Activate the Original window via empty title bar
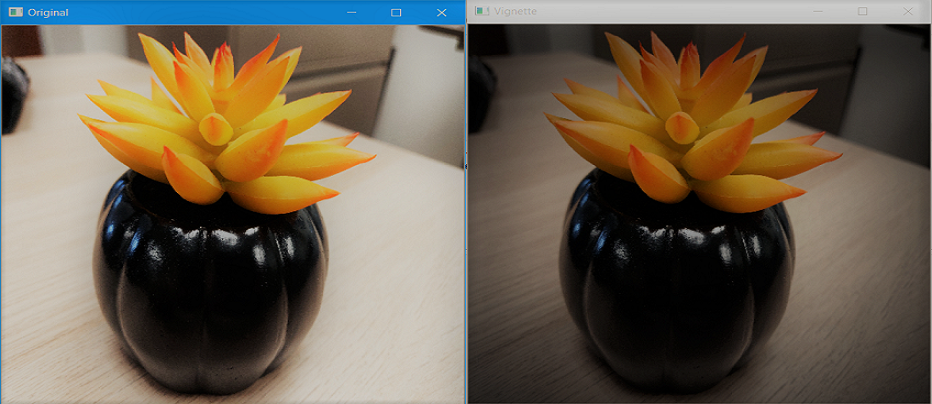Image resolution: width=932 pixels, height=404 pixels. (202, 12)
